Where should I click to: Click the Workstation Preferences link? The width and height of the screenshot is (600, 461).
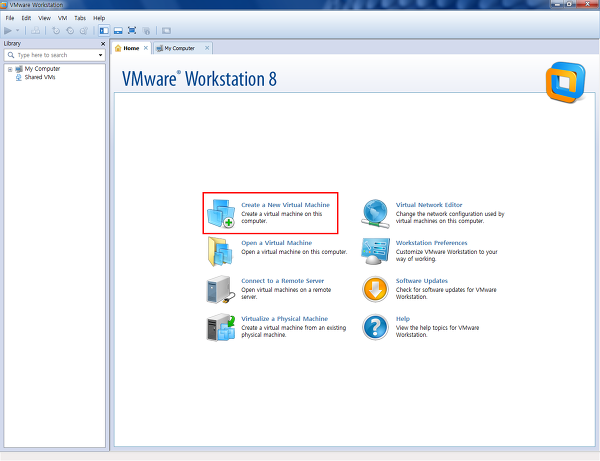coord(431,243)
